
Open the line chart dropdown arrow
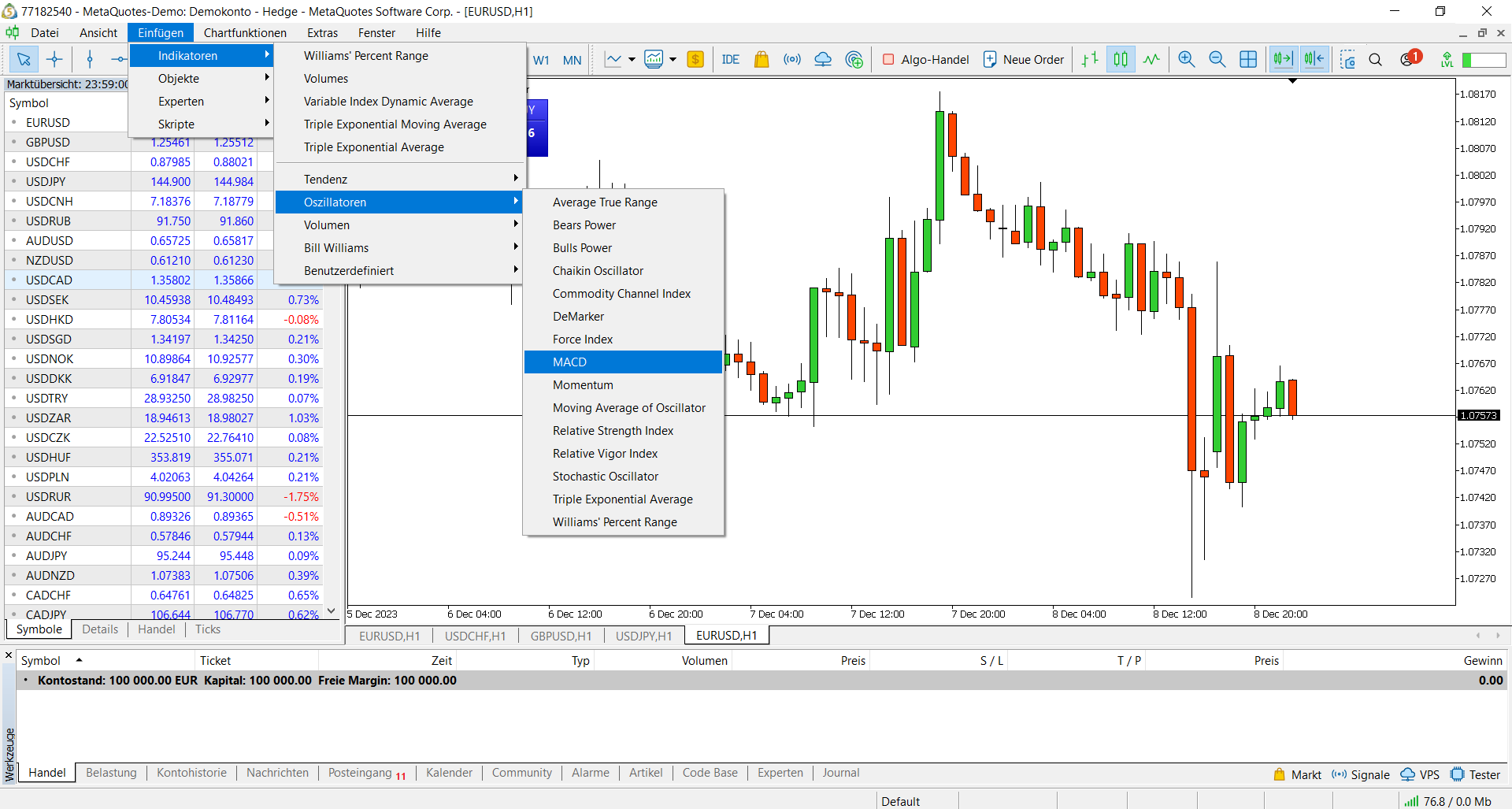632,59
